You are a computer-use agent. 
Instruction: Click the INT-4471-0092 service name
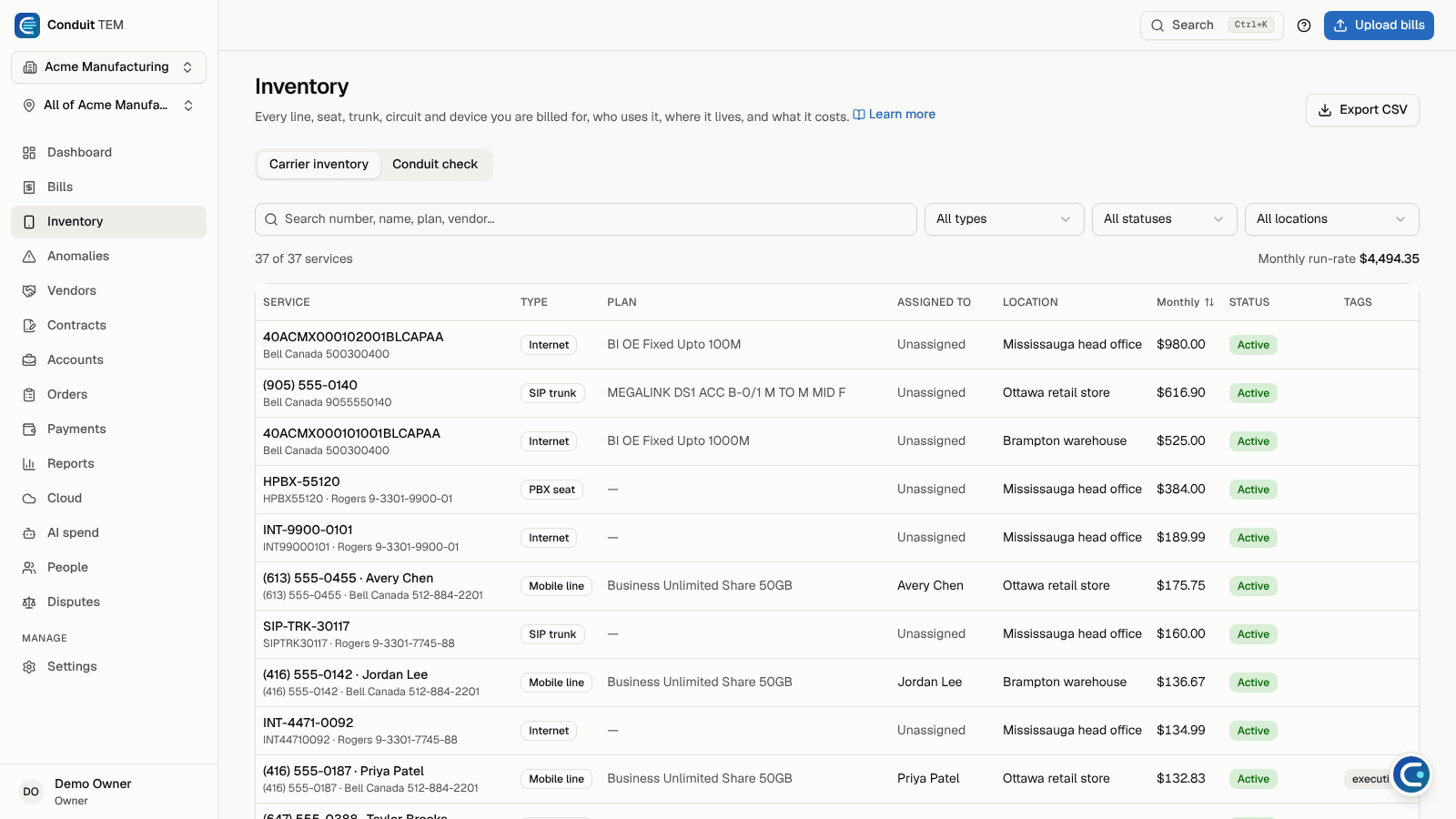[x=308, y=723]
